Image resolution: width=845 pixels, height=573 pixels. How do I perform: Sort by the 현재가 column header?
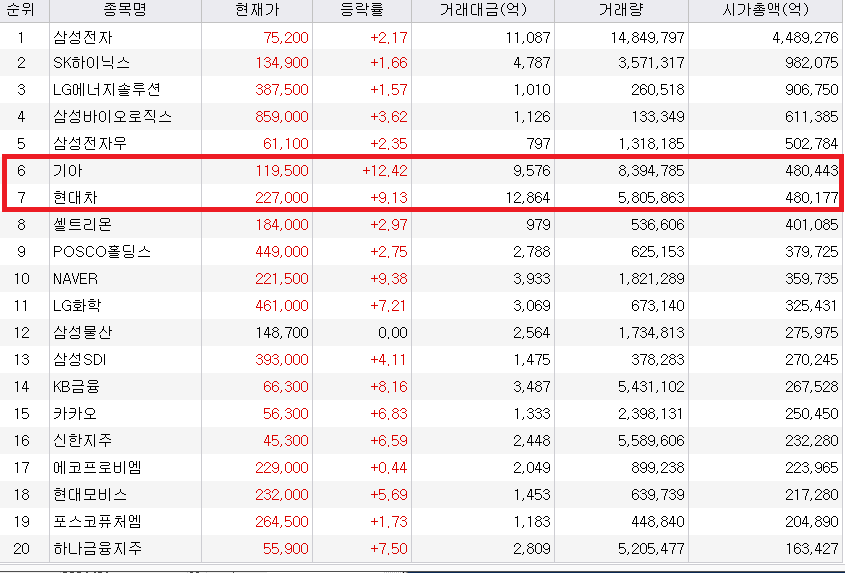[257, 10]
